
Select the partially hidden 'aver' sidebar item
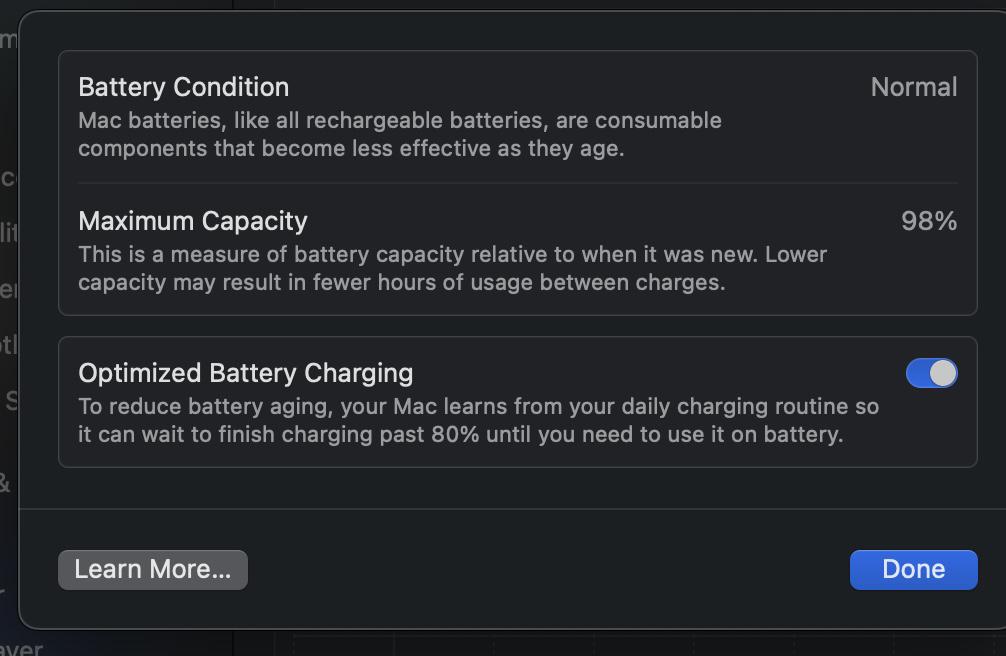pyautogui.click(x=22, y=648)
